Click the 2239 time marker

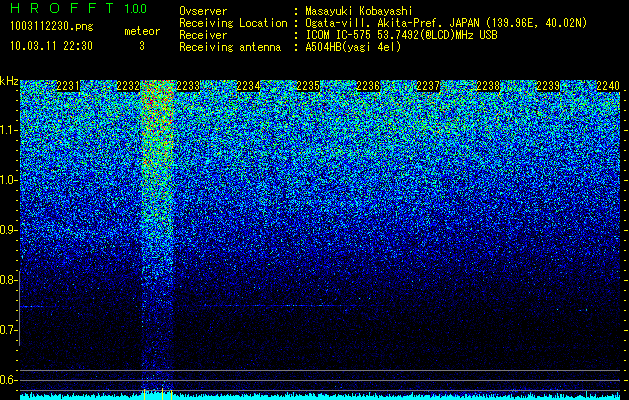(x=548, y=86)
